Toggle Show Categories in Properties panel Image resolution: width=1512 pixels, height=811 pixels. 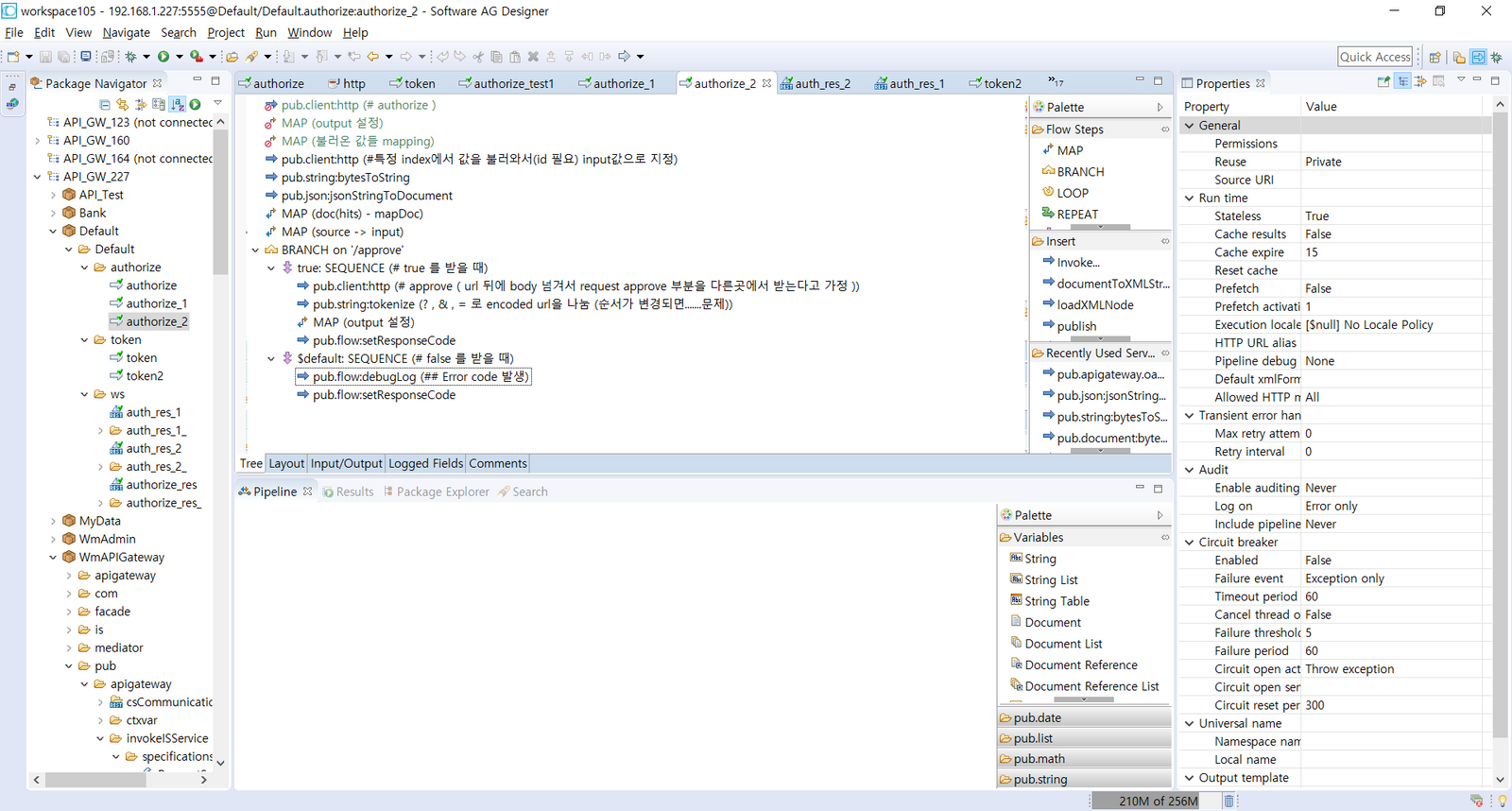coord(1403,82)
